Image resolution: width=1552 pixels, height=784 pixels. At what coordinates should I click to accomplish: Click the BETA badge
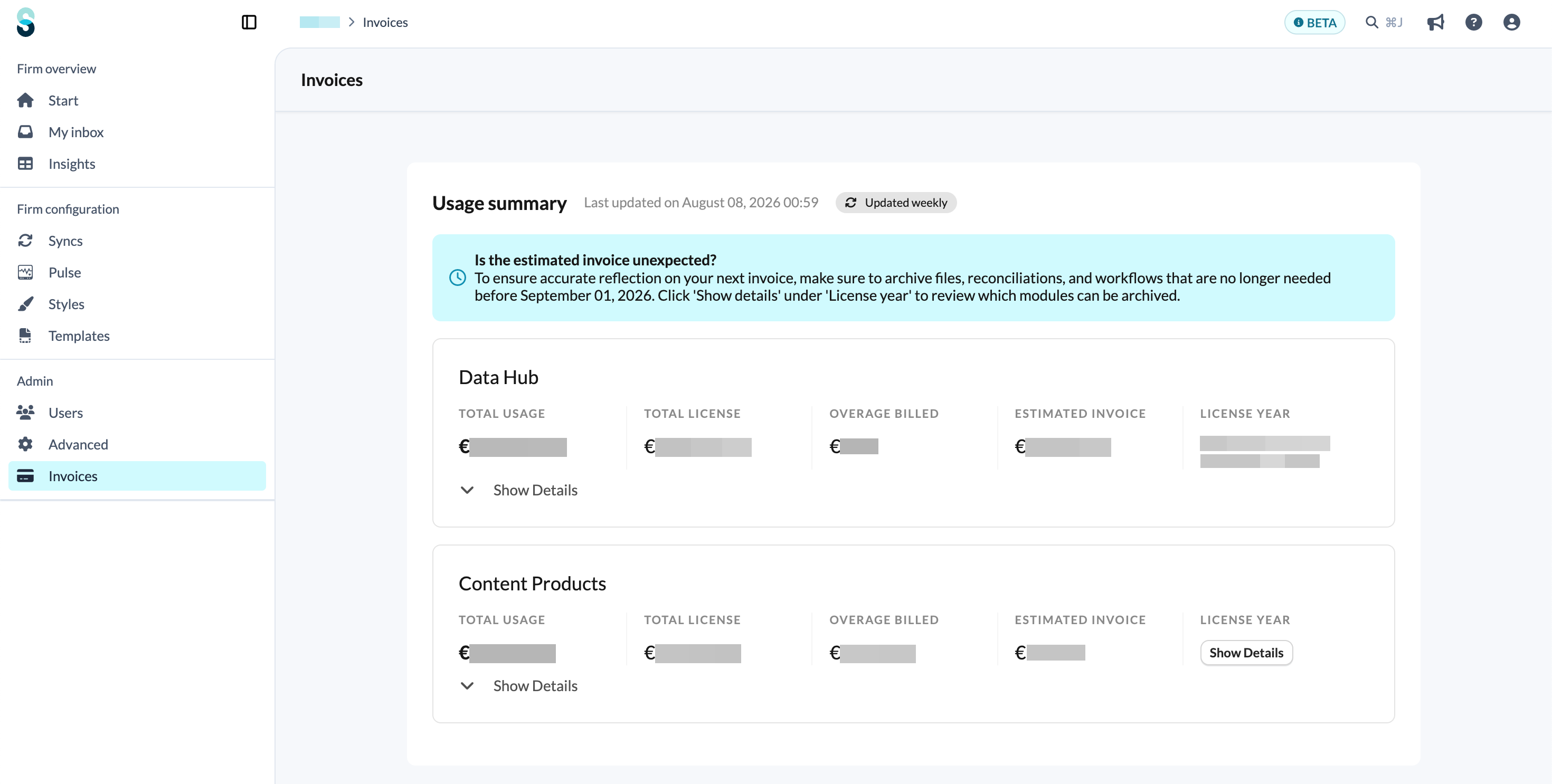[1314, 22]
